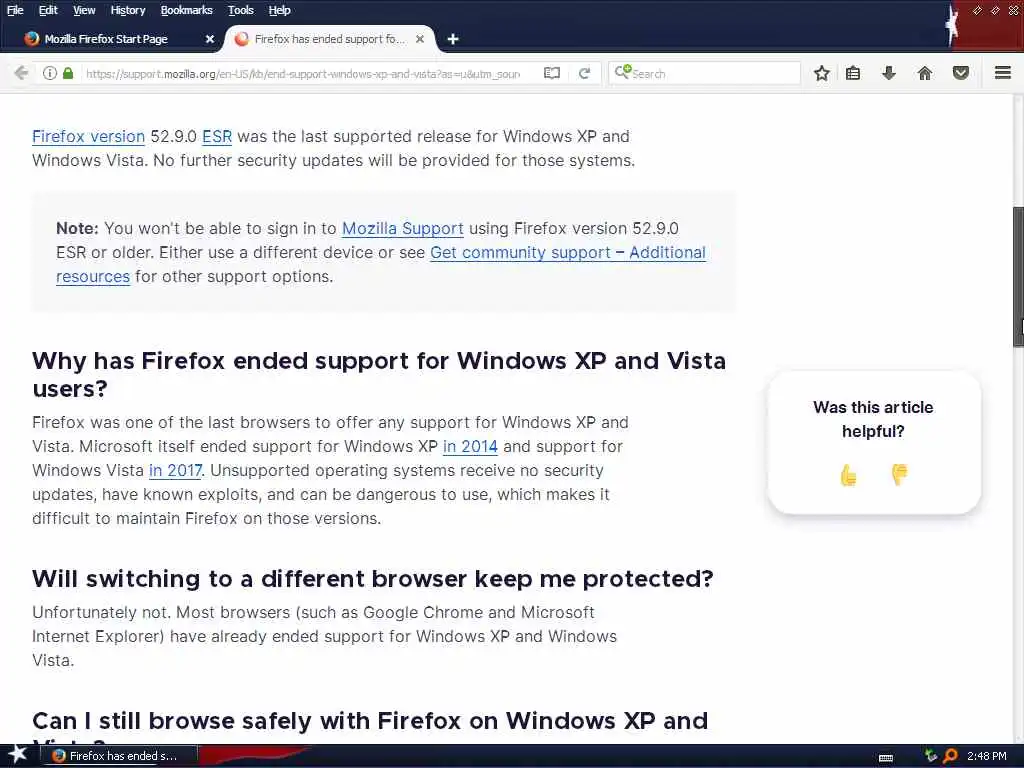Open the Start menu star button
This screenshot has width=1024, height=768.
17,755
